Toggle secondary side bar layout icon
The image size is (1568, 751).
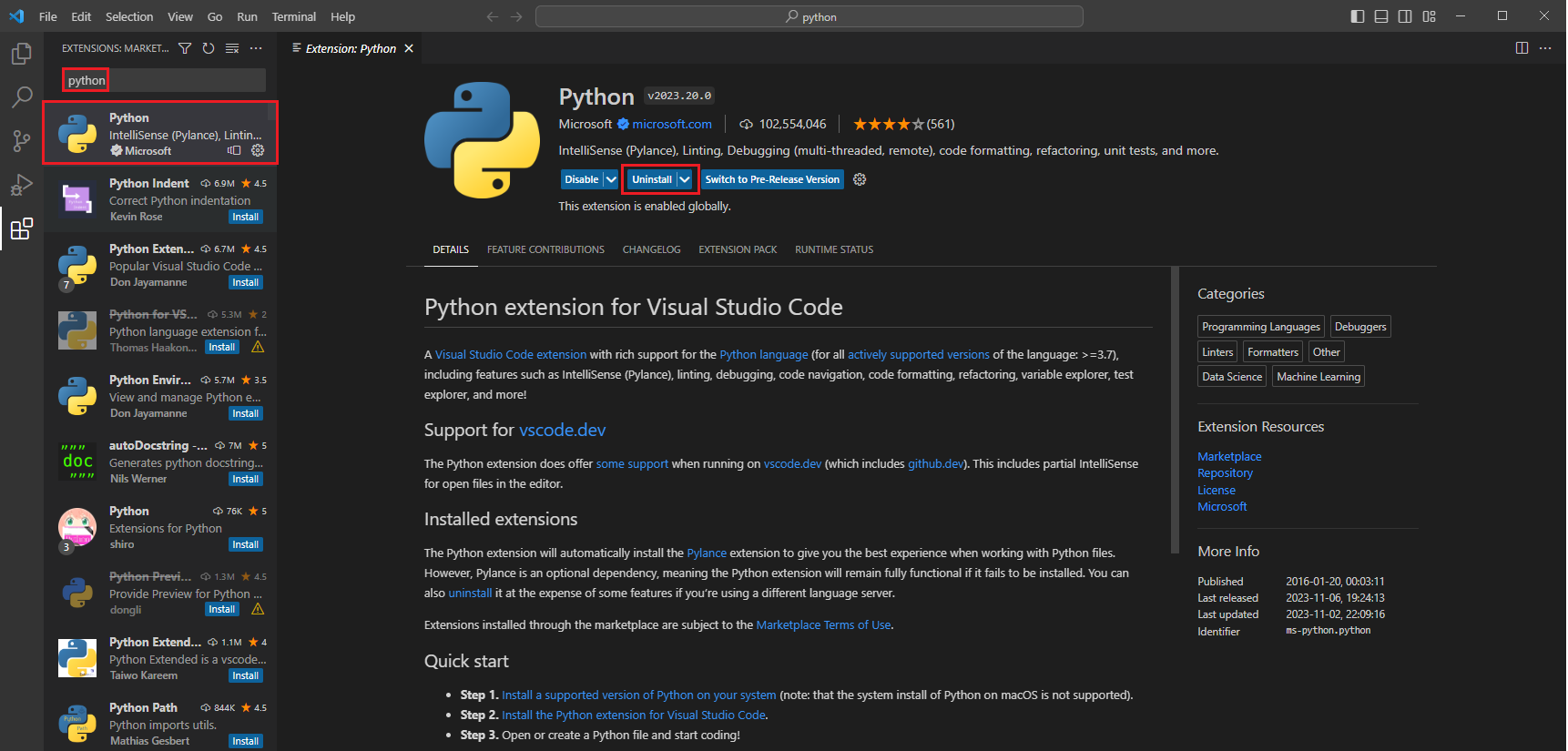(1405, 16)
